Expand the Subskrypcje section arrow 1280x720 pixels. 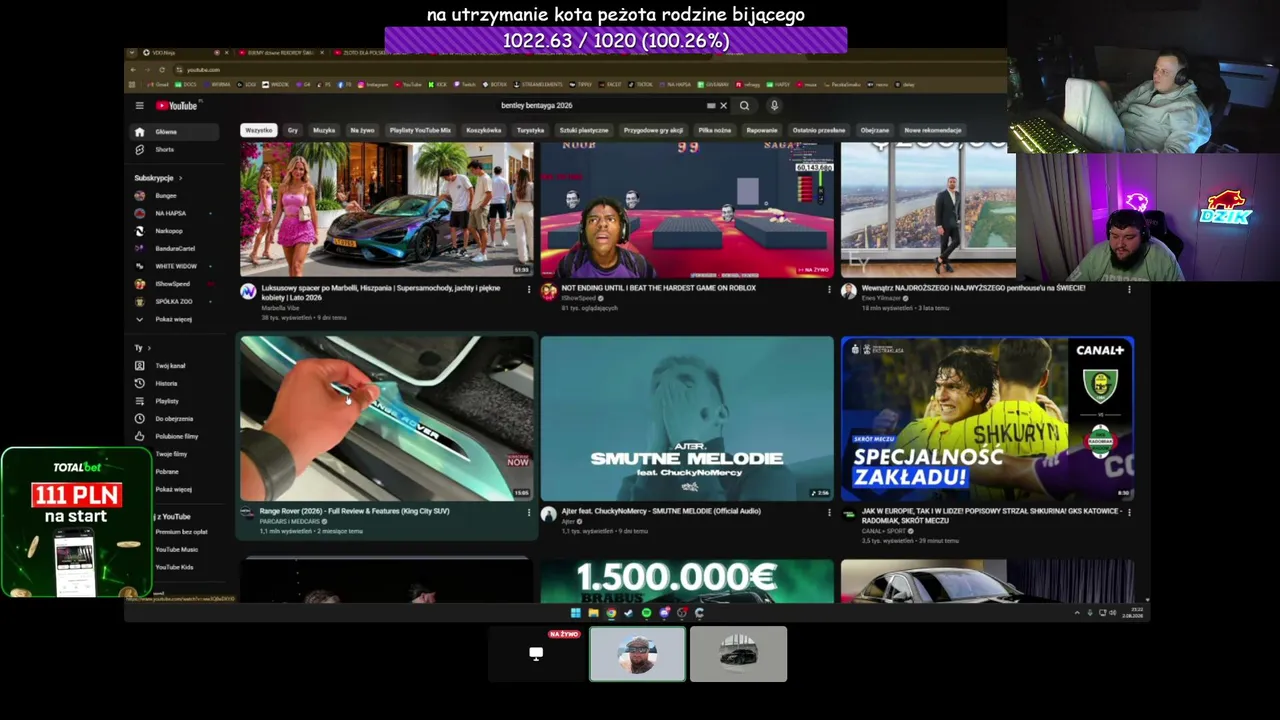(180, 178)
